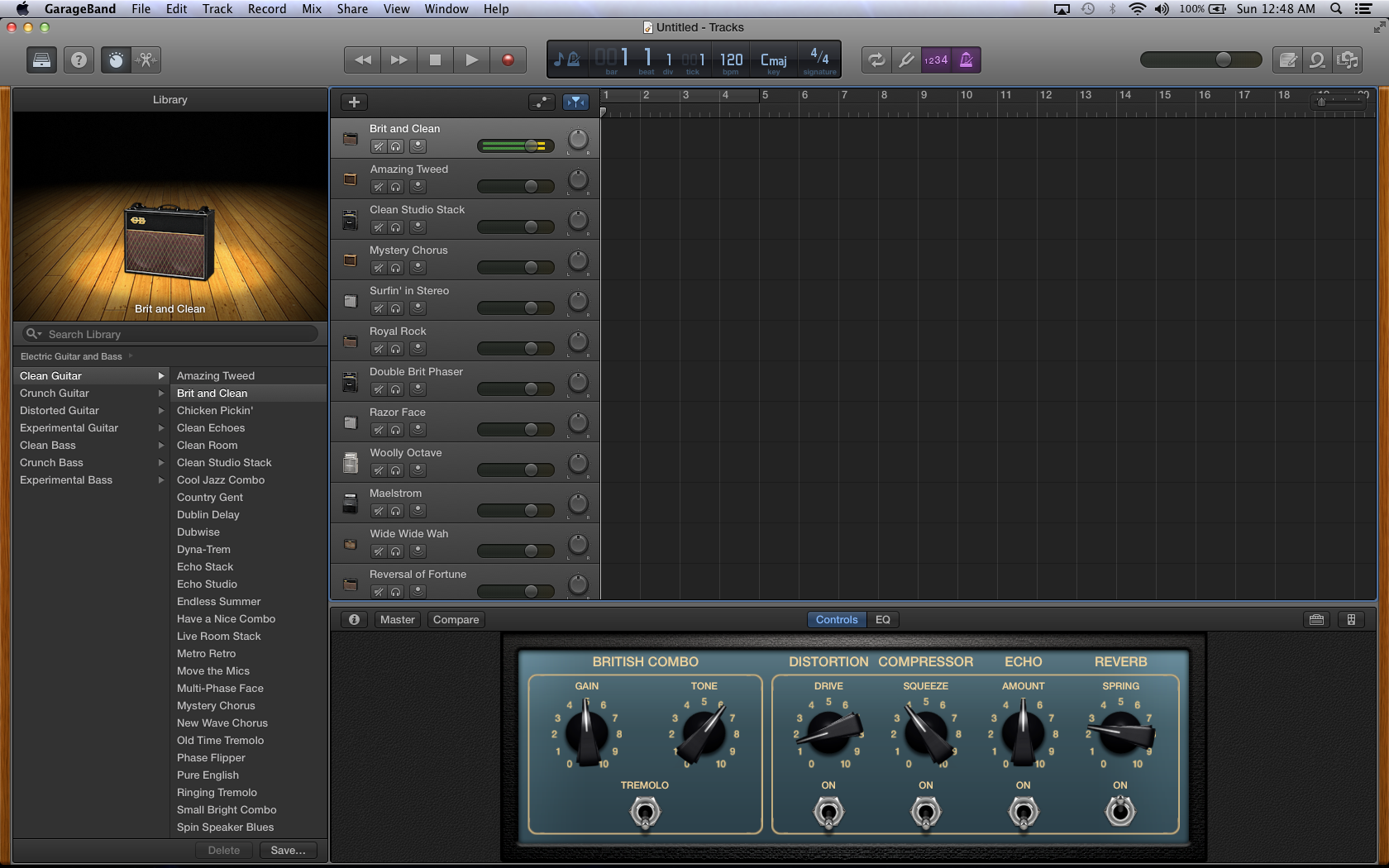
Task: Select the Echo Stack patch
Action: click(205, 566)
